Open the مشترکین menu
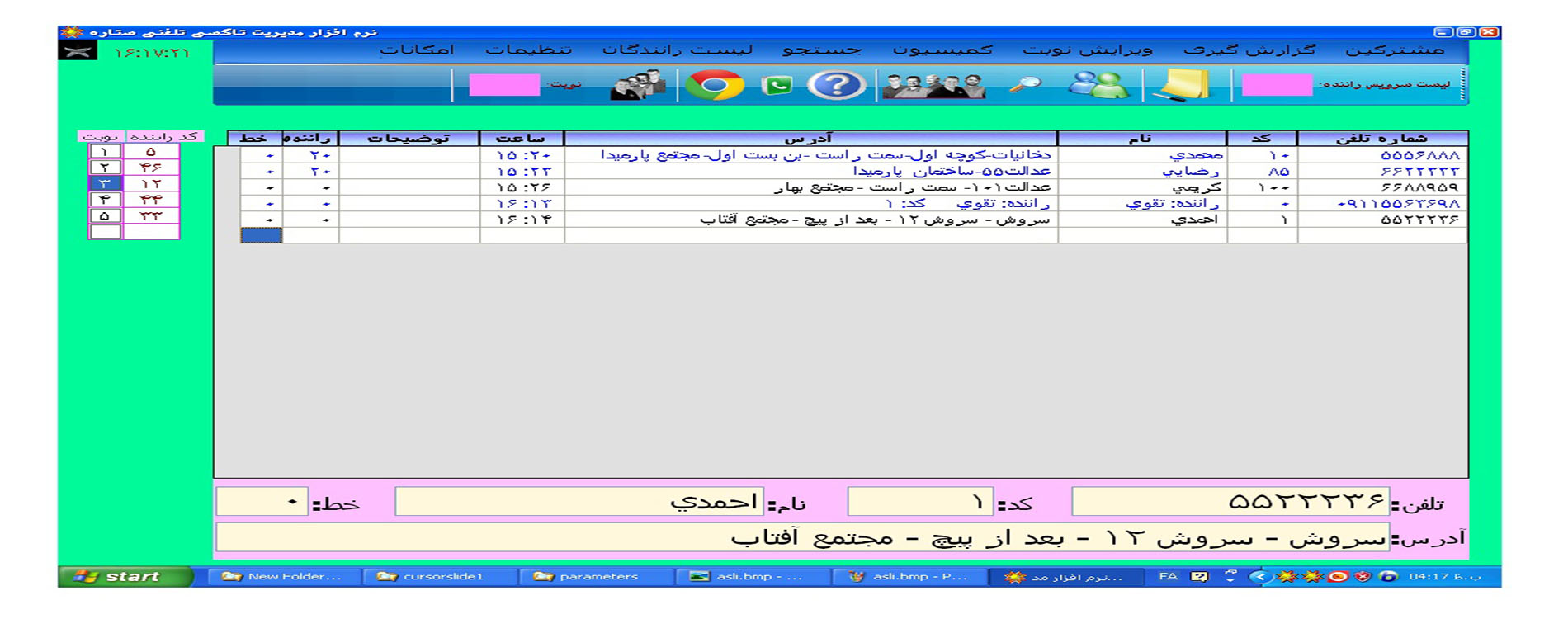The width and height of the screenshot is (1568, 619). [1394, 50]
